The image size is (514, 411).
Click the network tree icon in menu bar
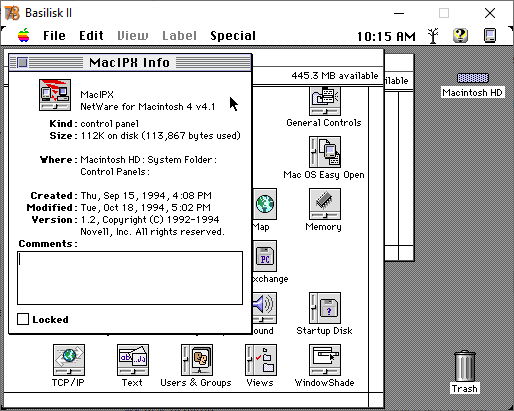433,35
